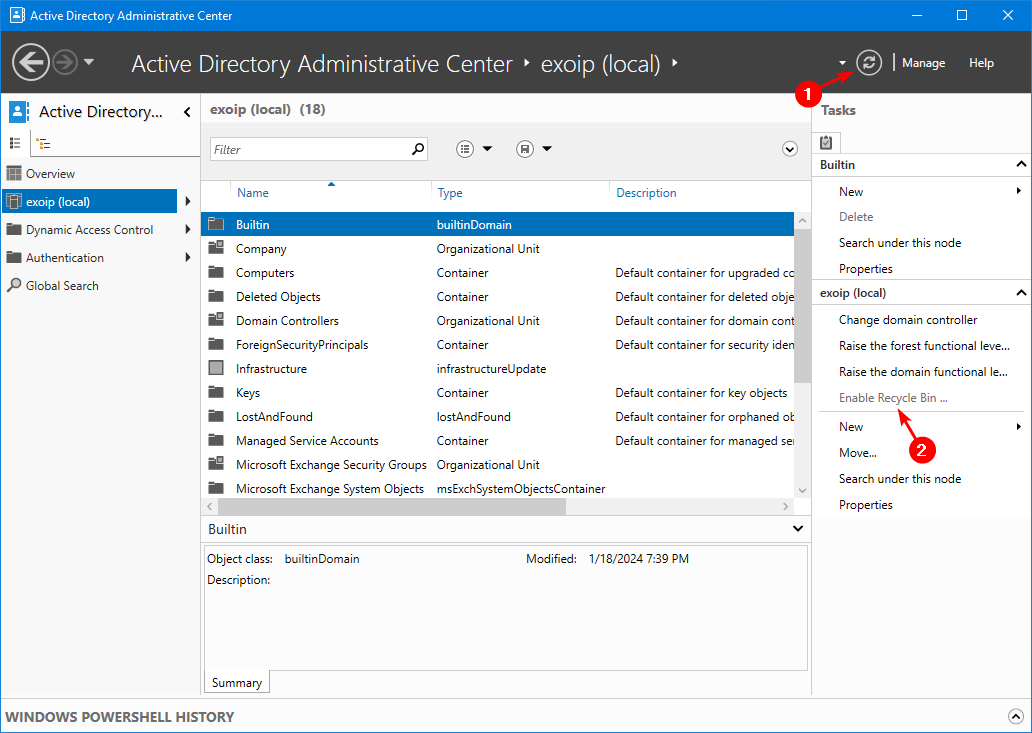Click the Tasks clipboard icon tab
Image resolution: width=1032 pixels, height=733 pixels.
[827, 142]
